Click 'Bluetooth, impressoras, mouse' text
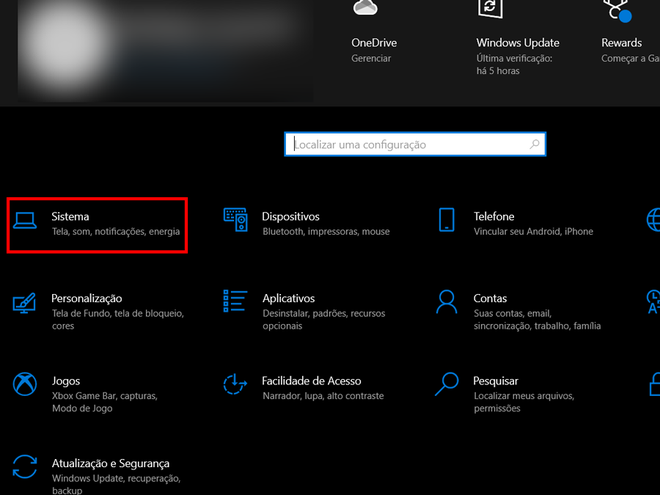660x495 pixels. (x=326, y=232)
